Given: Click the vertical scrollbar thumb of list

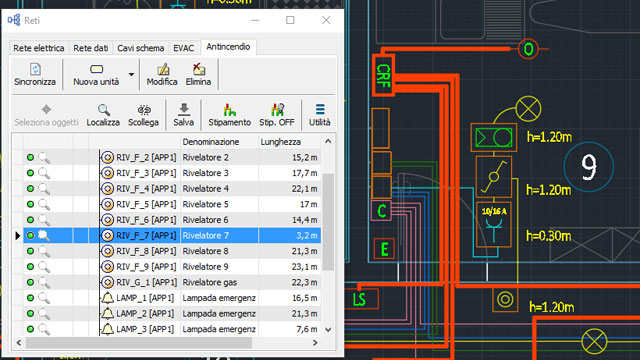Looking at the screenshot, I should 328,222.
